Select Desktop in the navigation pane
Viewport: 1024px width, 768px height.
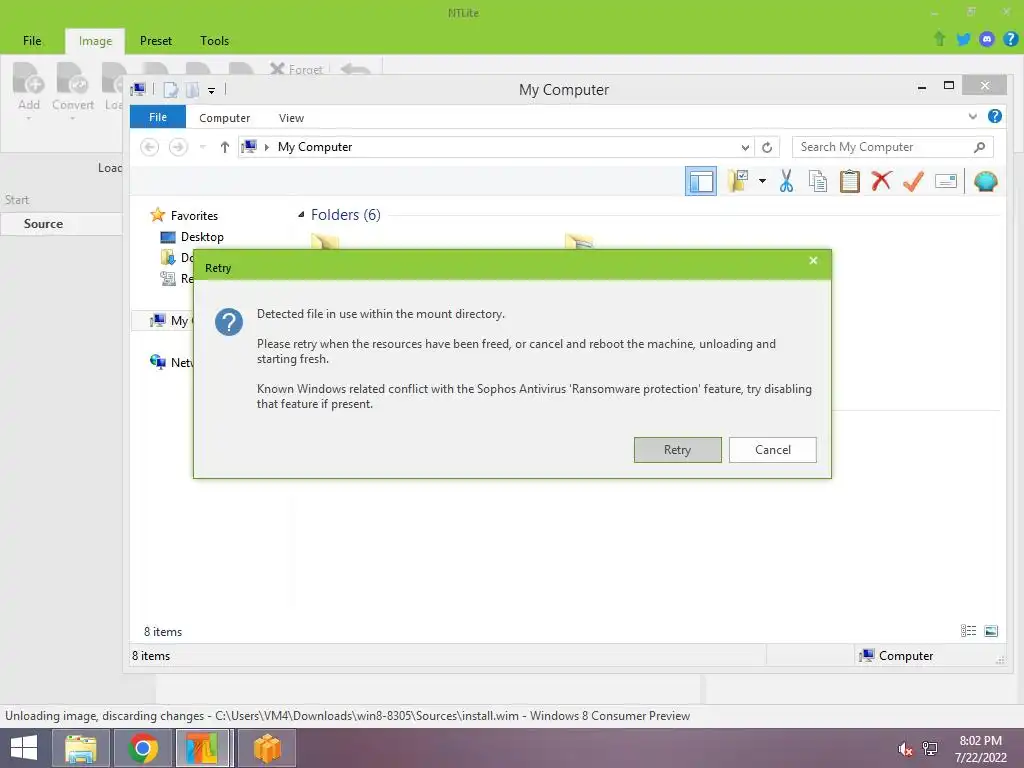pos(202,237)
